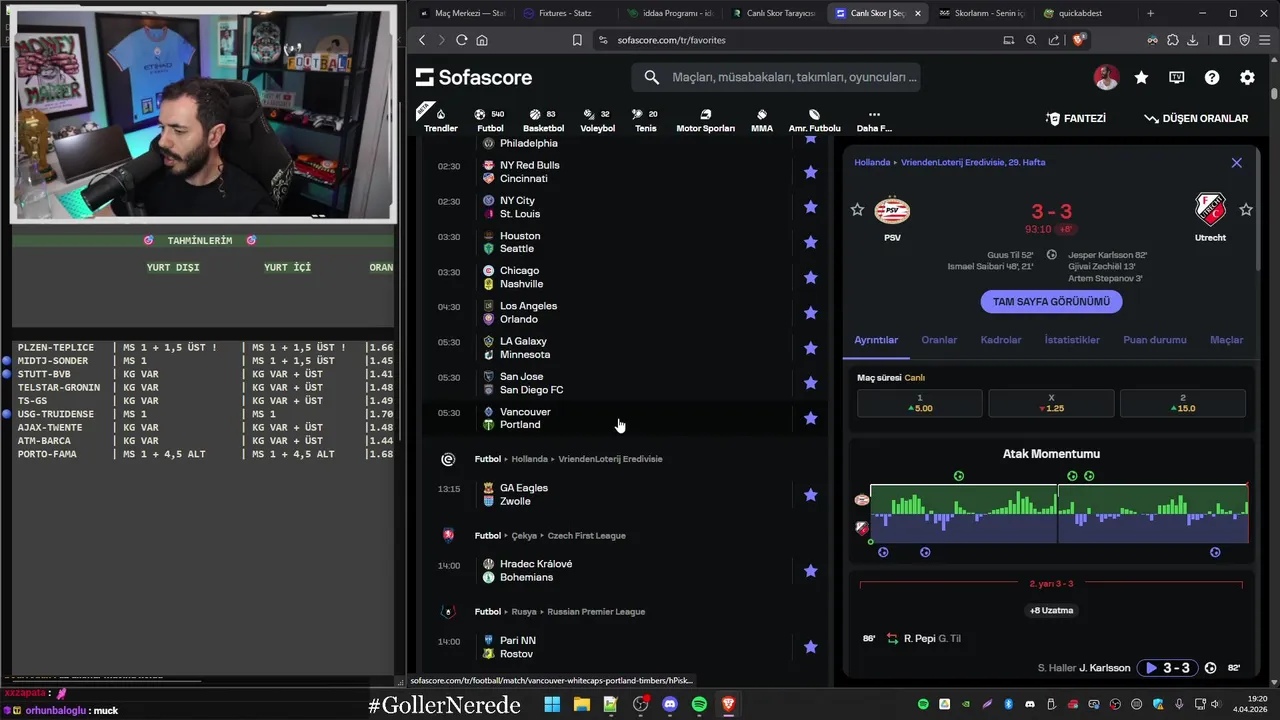The image size is (1280, 720).
Task: Open the DÜŞEN ORANLAR link
Action: (x=1197, y=118)
